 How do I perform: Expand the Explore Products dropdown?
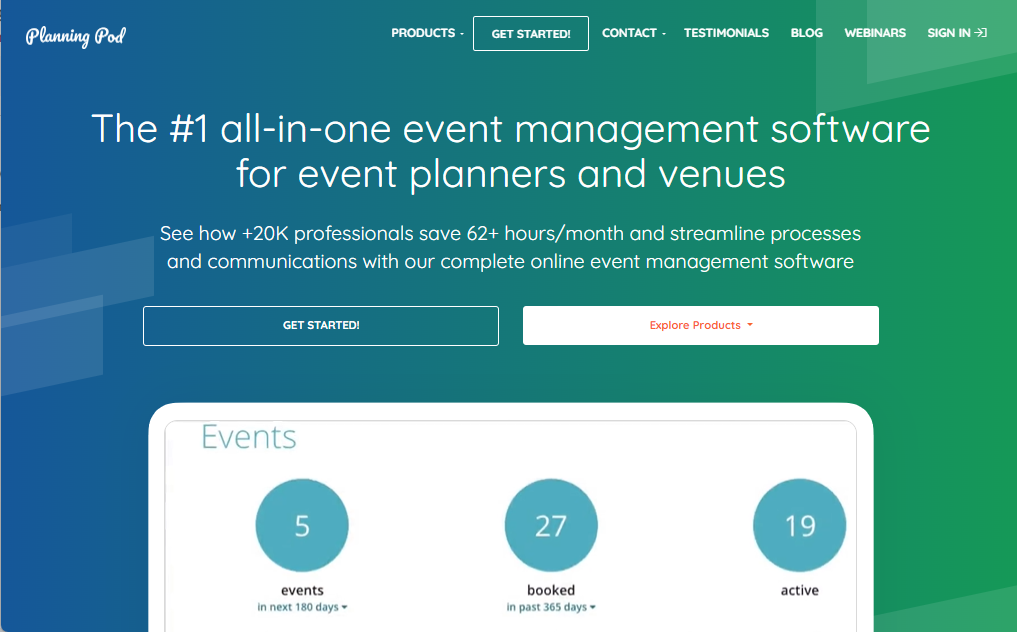[700, 325]
